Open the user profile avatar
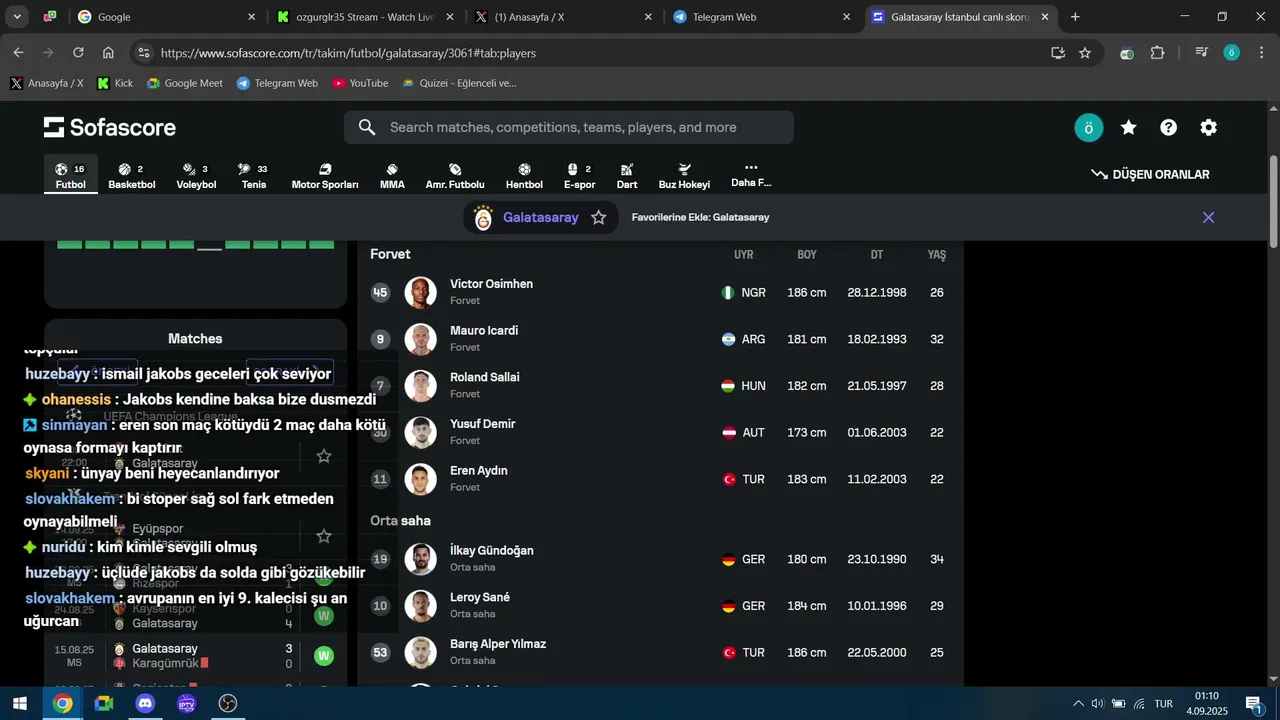 click(1088, 128)
